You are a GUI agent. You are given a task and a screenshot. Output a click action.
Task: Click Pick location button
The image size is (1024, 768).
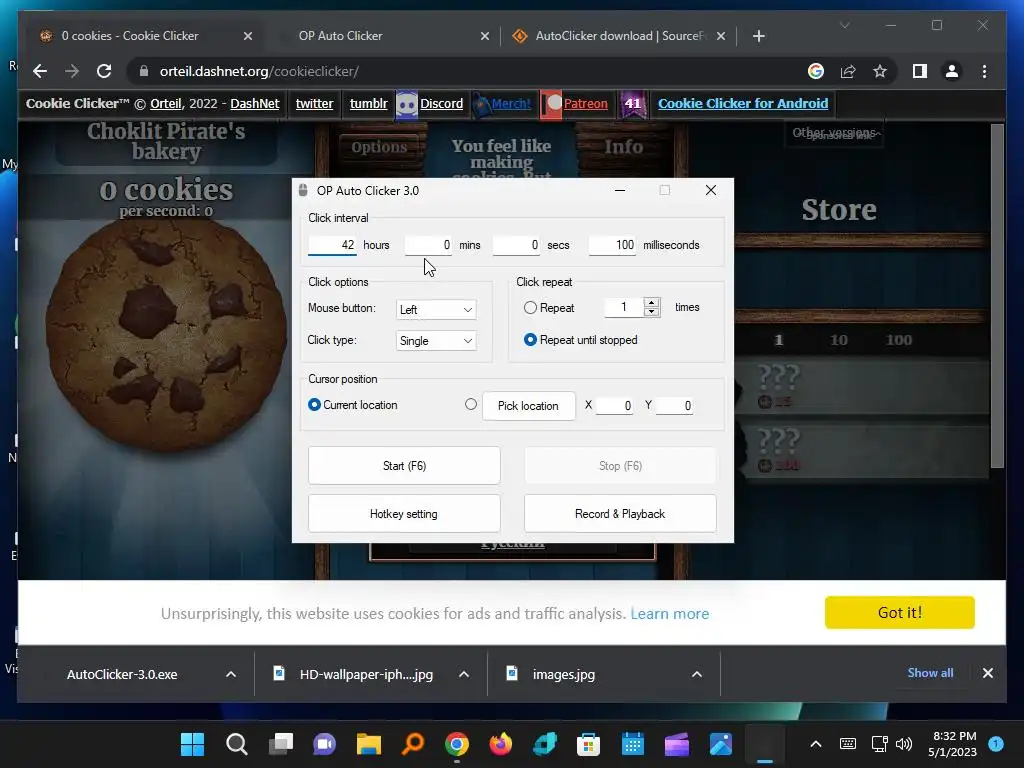click(x=528, y=406)
